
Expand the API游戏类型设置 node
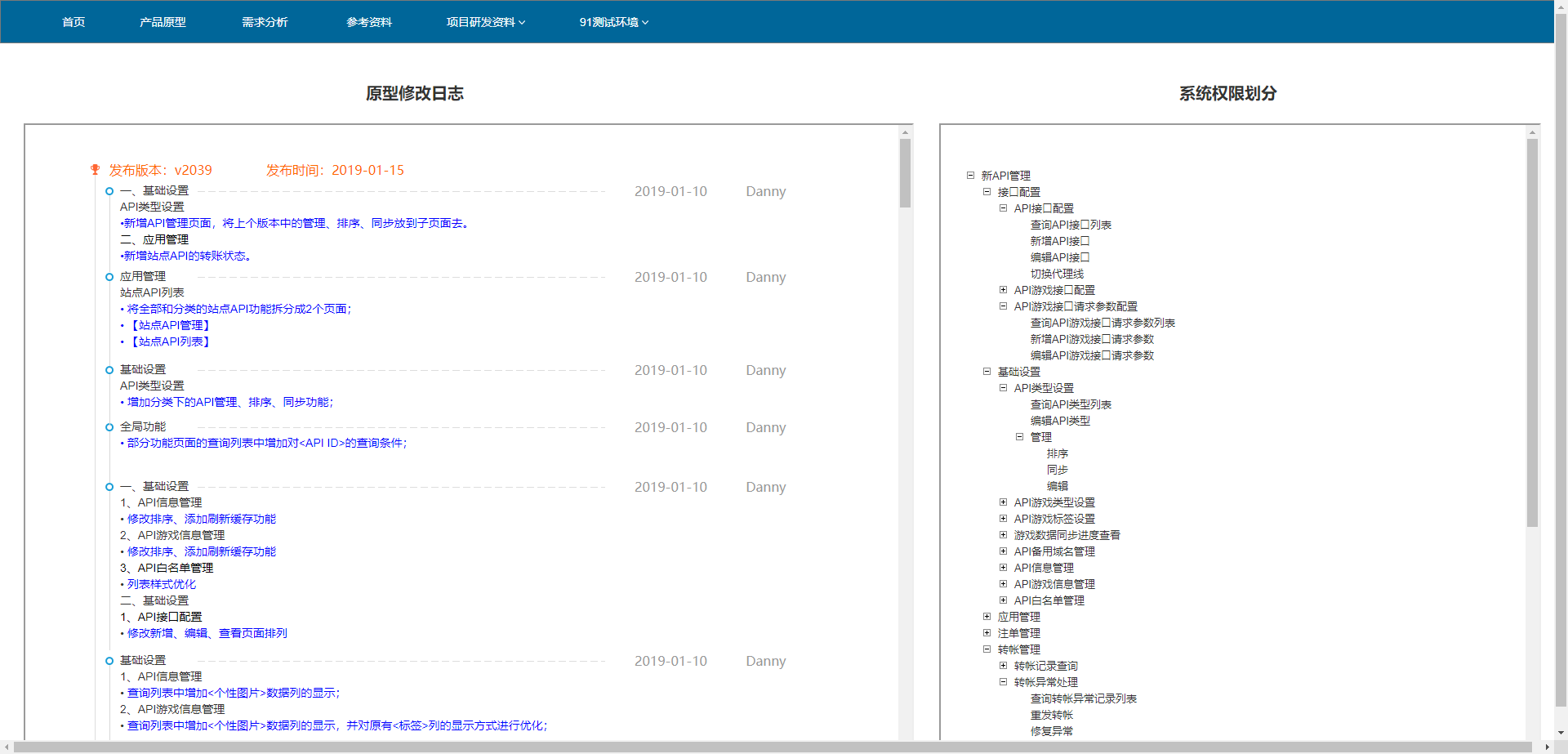(x=1003, y=502)
